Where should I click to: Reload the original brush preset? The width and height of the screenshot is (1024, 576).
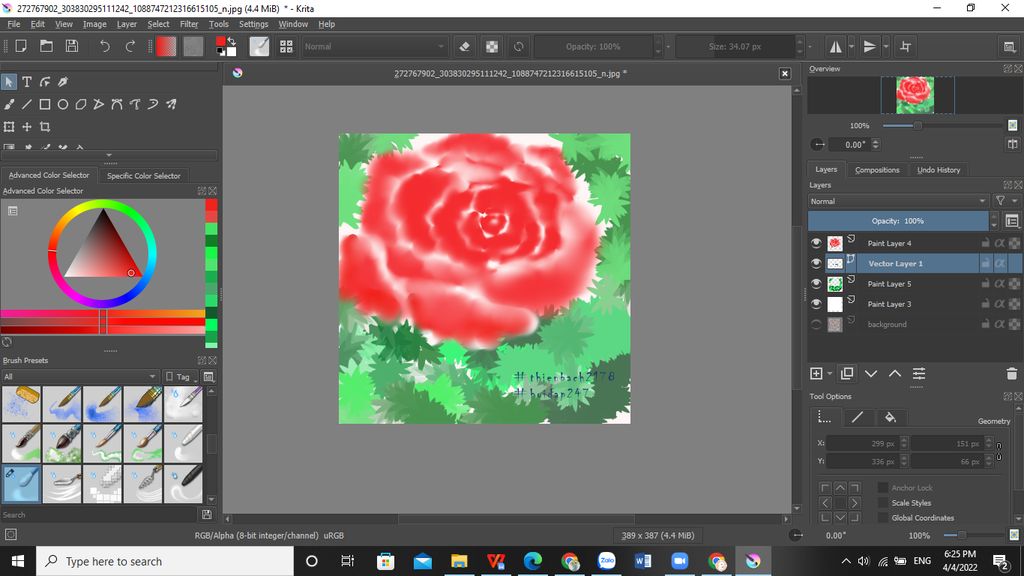coord(519,46)
